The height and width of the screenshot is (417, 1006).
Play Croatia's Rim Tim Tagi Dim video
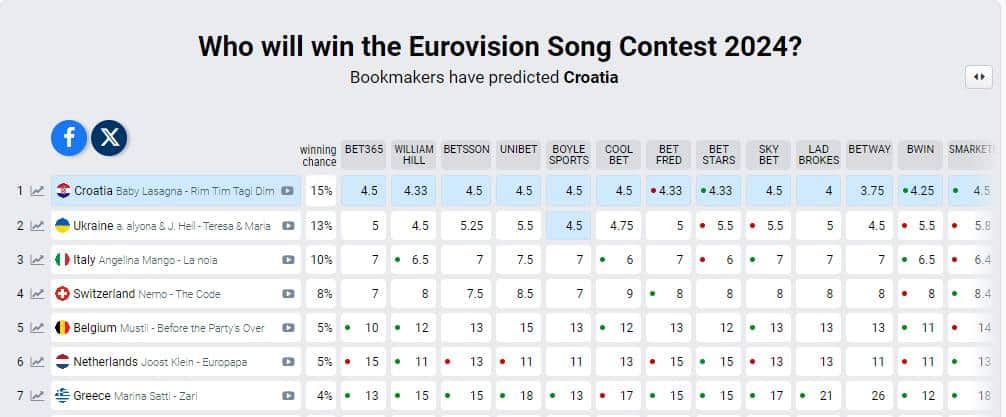(288, 191)
